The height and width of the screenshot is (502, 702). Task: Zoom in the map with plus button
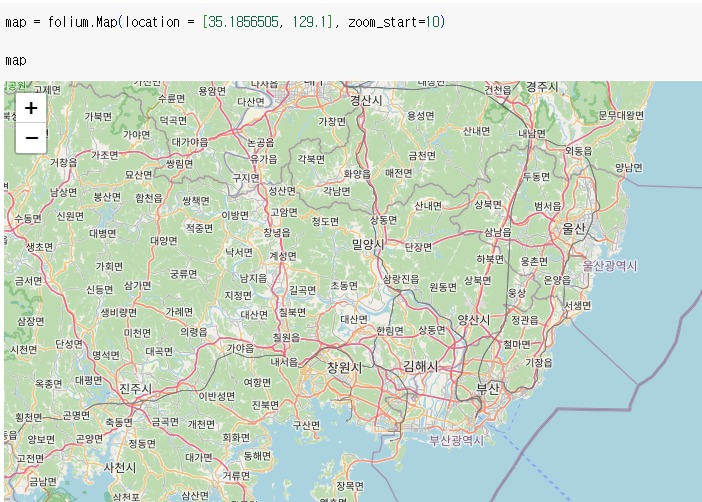pyautogui.click(x=31, y=108)
